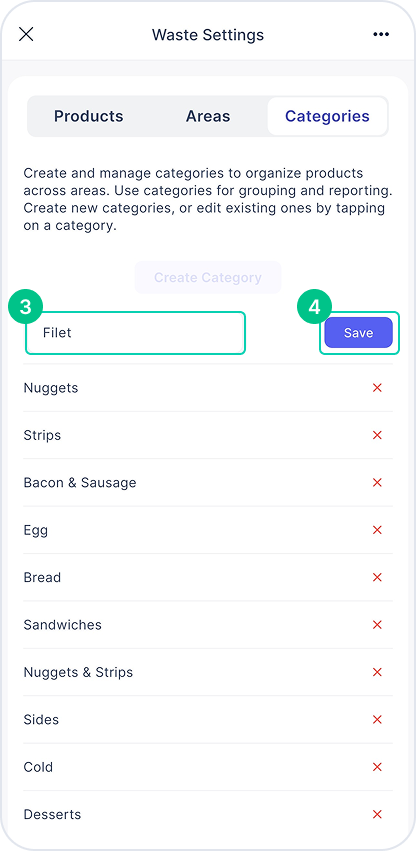This screenshot has width=416, height=851.
Task: Remove the Strips category via red X
Action: point(377,435)
